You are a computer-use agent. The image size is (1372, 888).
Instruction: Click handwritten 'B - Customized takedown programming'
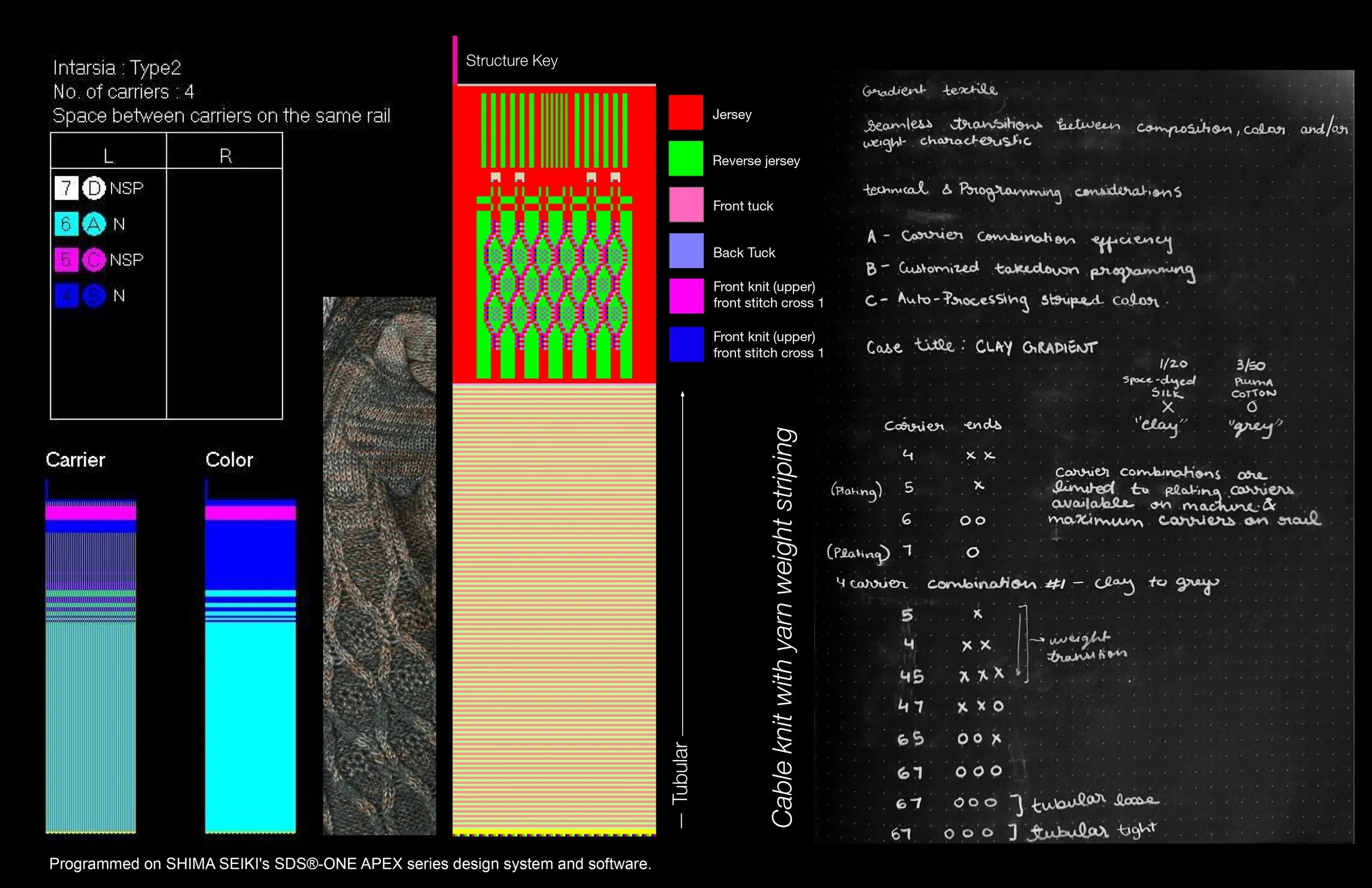point(1030,270)
